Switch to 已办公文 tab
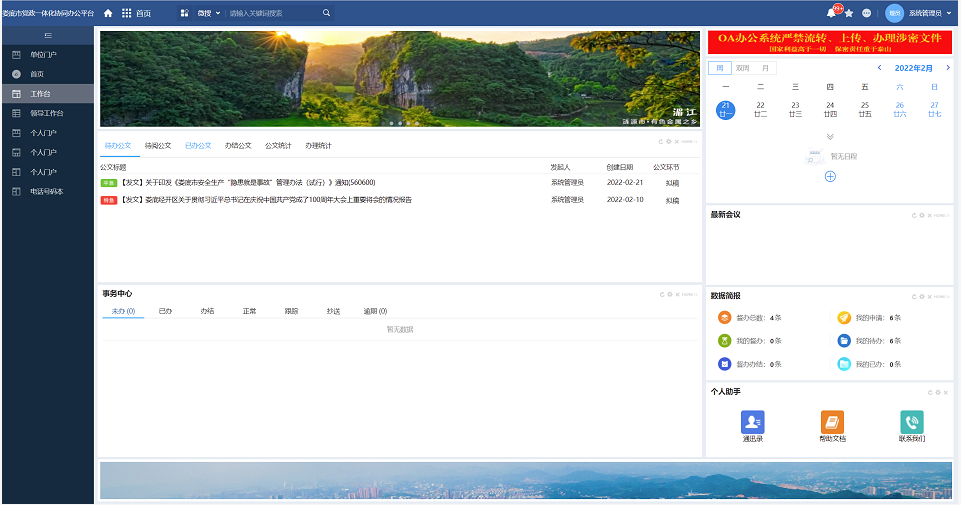 click(x=198, y=146)
